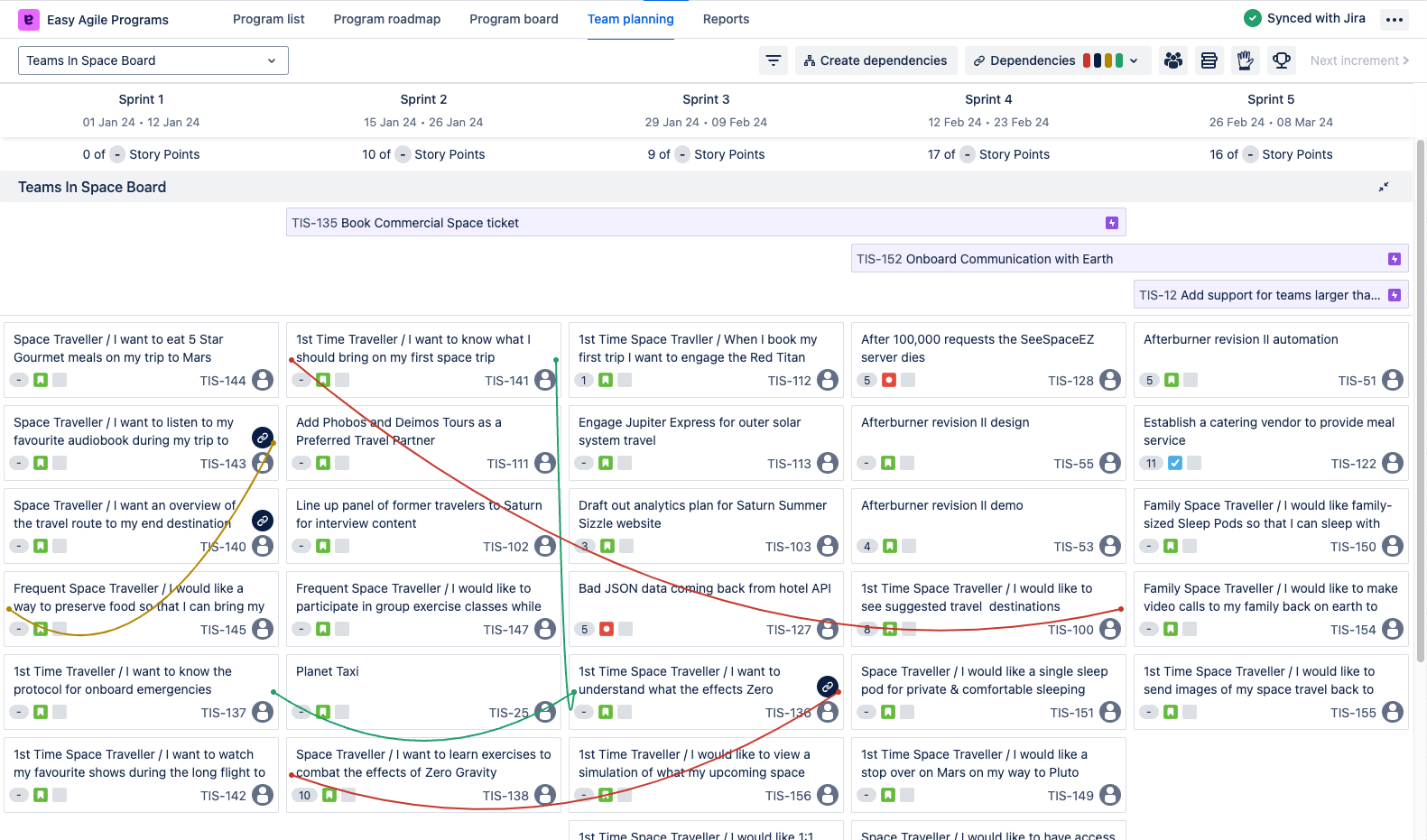Open the Planet Taxi card TIS-25
Viewport: 1427px width, 840px height.
(423, 691)
